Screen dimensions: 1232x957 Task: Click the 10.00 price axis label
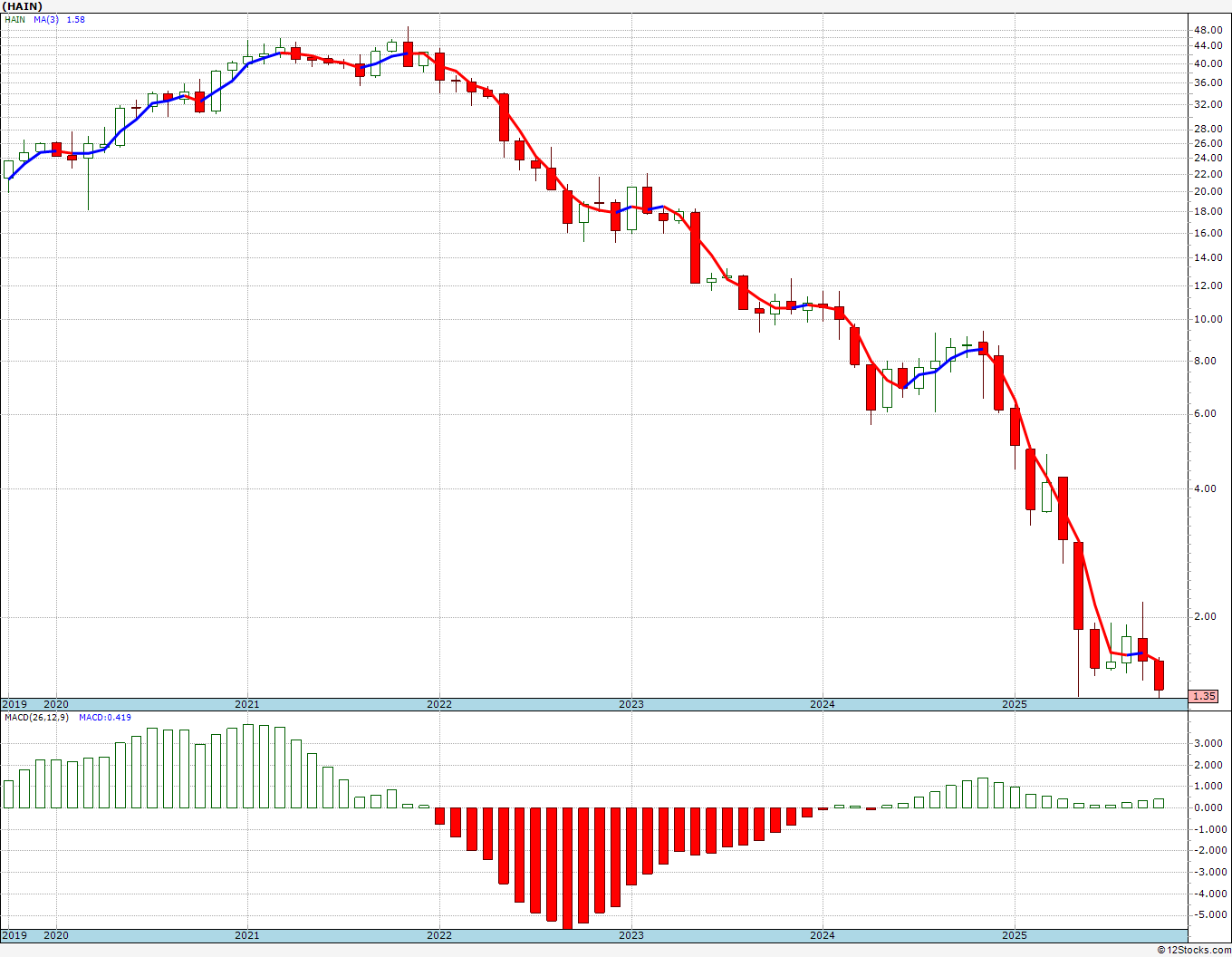[x=1207, y=319]
